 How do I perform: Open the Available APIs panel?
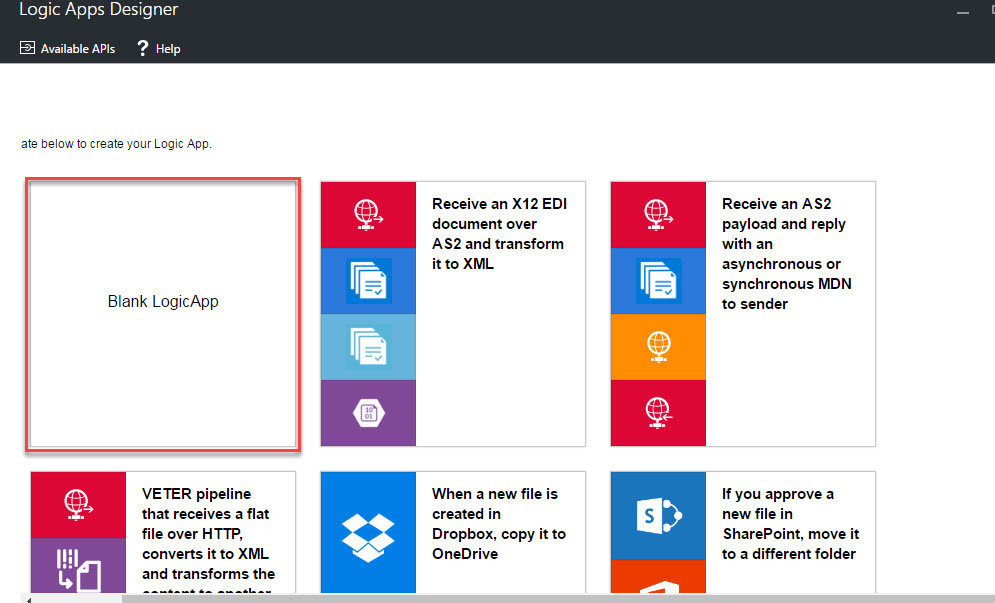[x=67, y=49]
